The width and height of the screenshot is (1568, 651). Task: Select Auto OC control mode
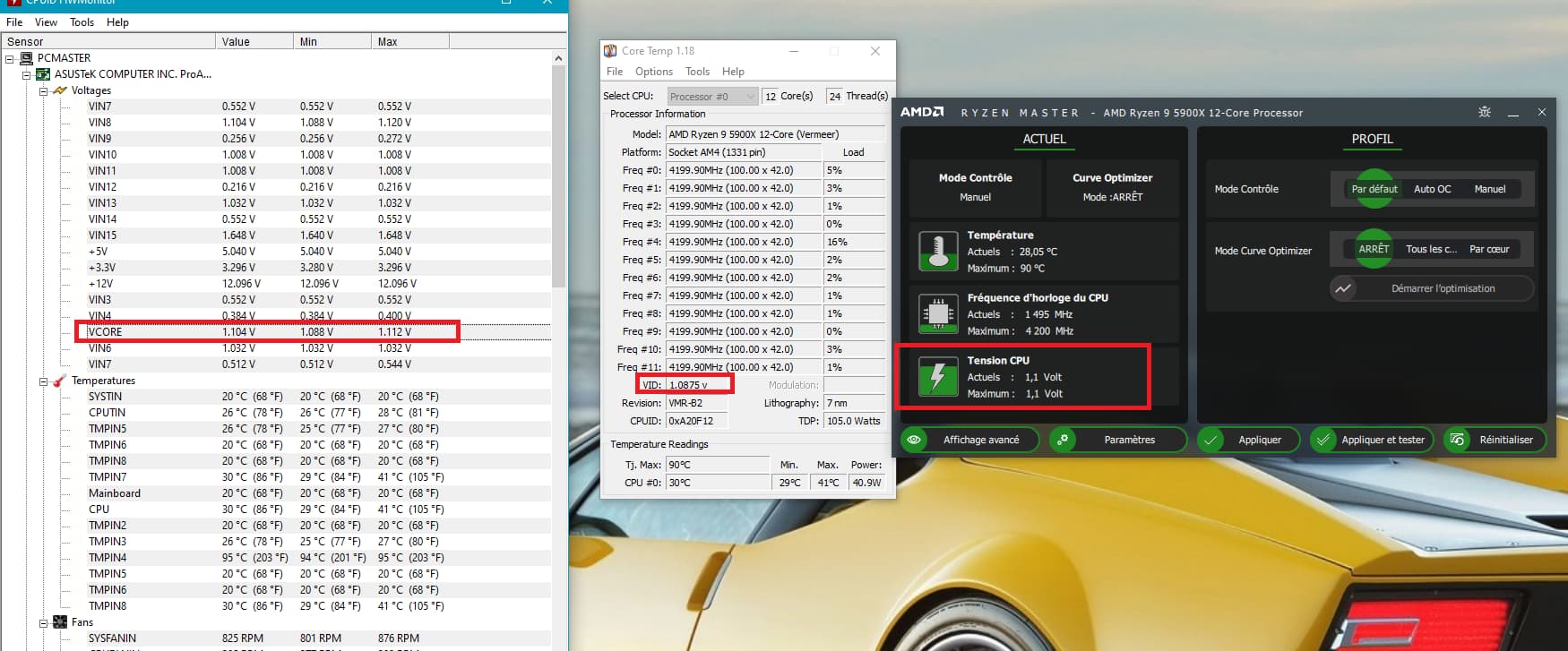coord(1432,189)
